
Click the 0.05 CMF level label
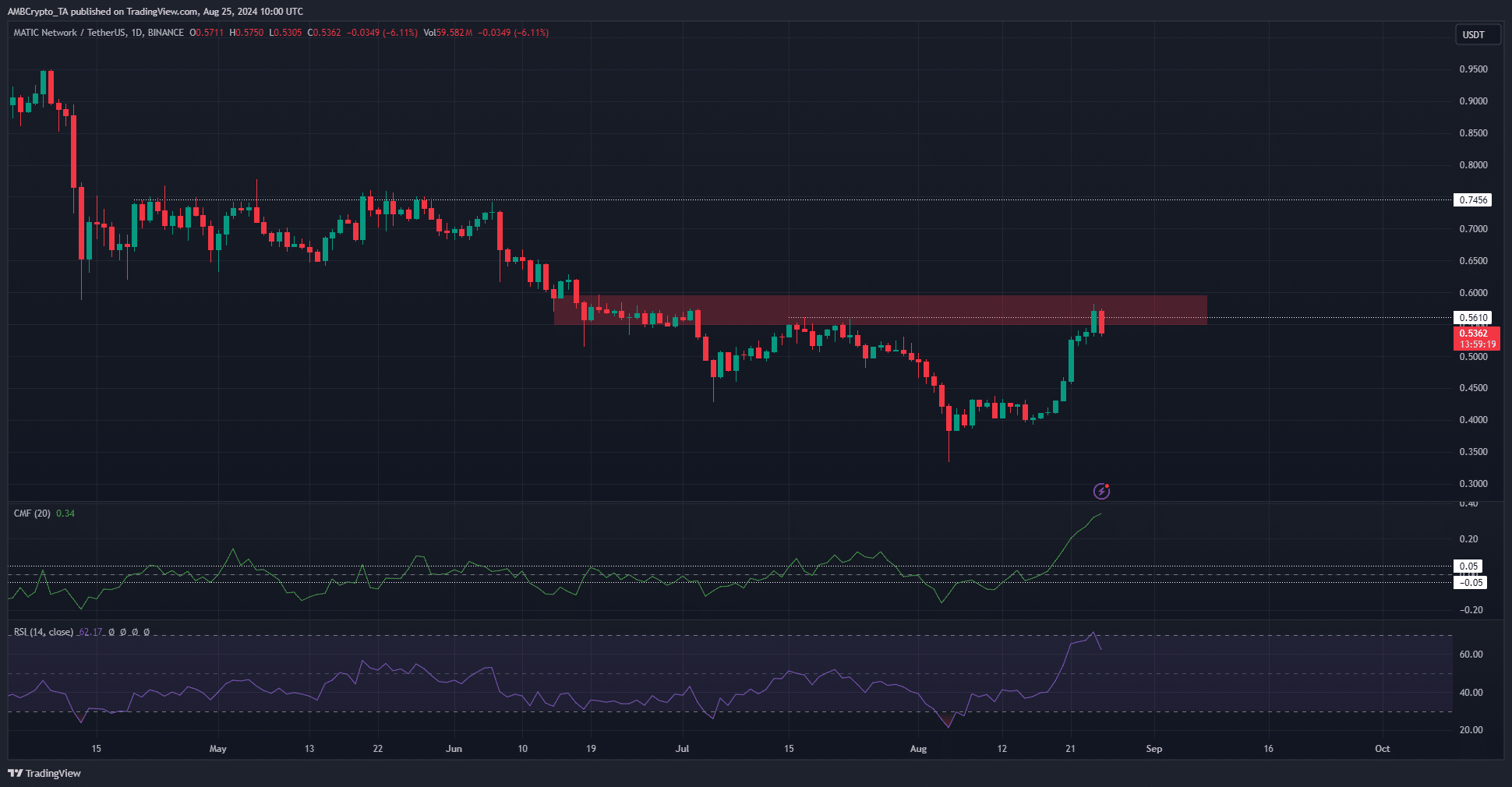tap(1468, 566)
